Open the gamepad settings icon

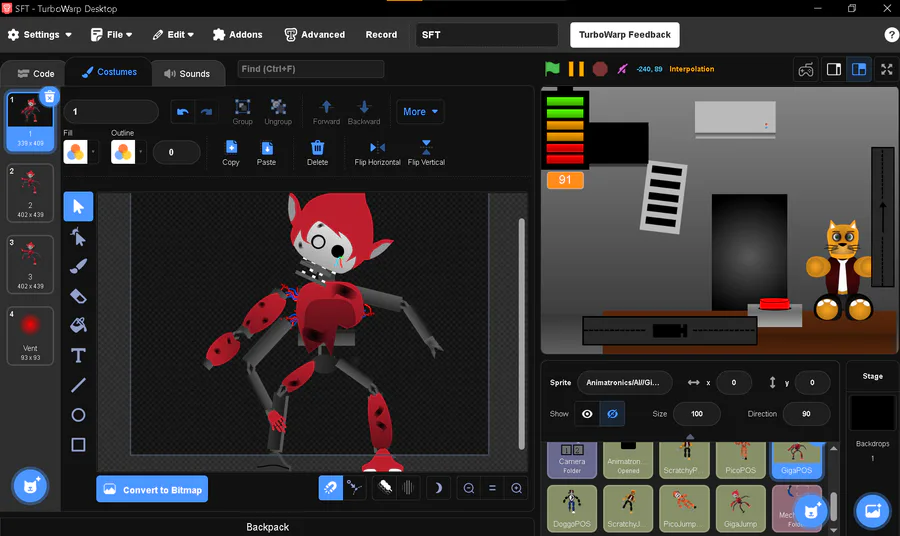[x=805, y=69]
